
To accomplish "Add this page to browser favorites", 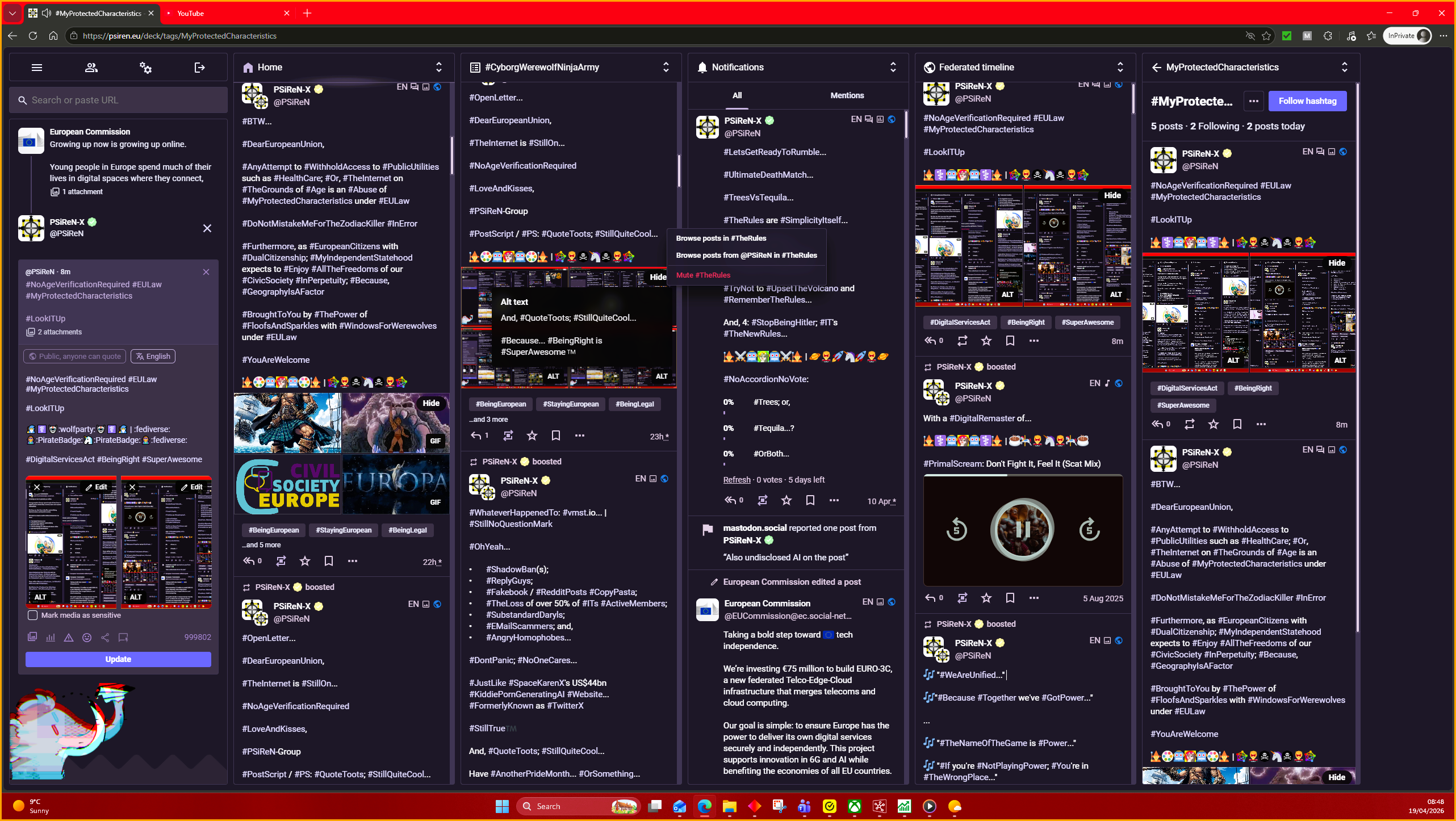I will click(x=1266, y=36).
